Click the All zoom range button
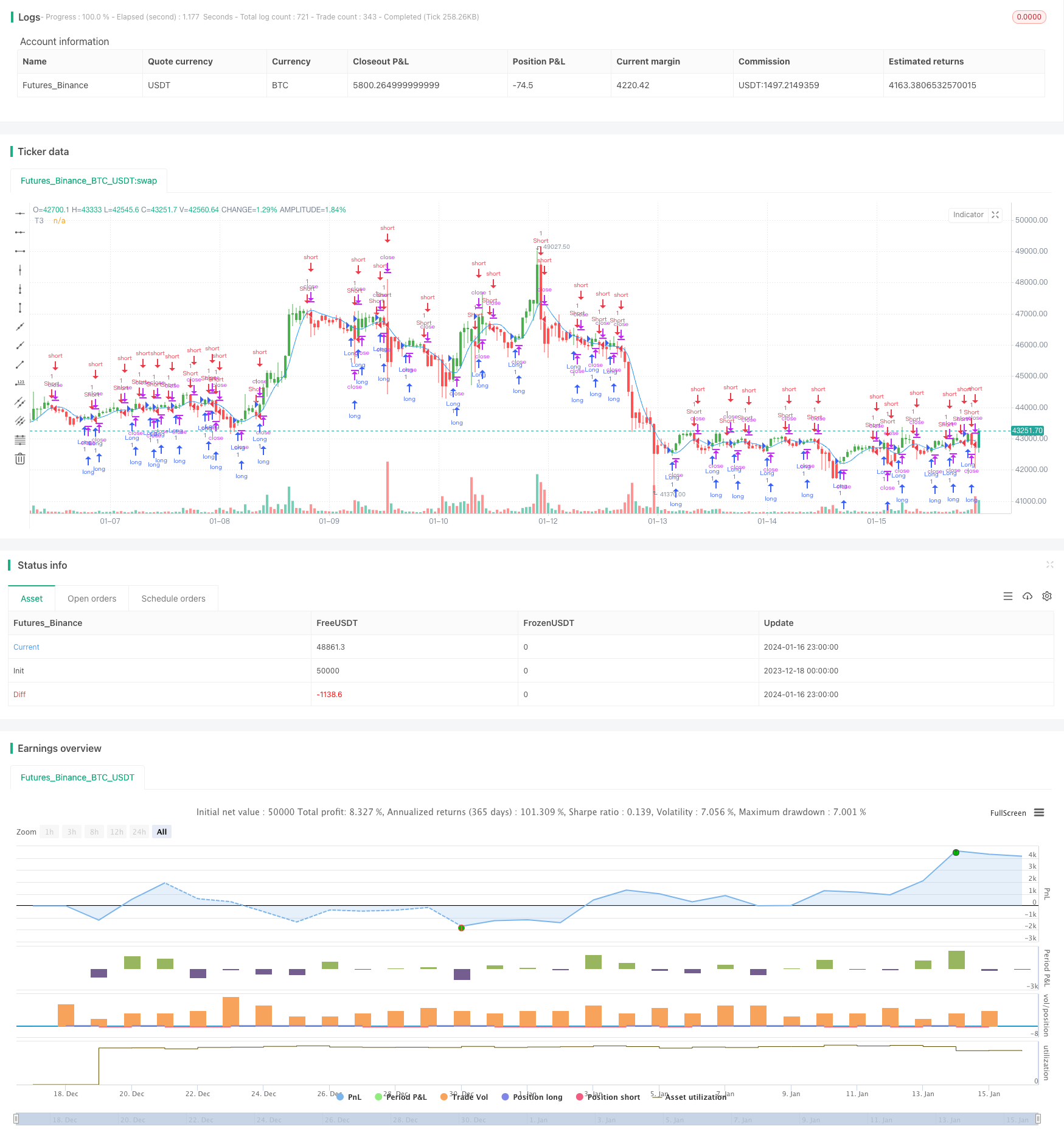Screen dimensions: 1064x1143 click(x=162, y=832)
